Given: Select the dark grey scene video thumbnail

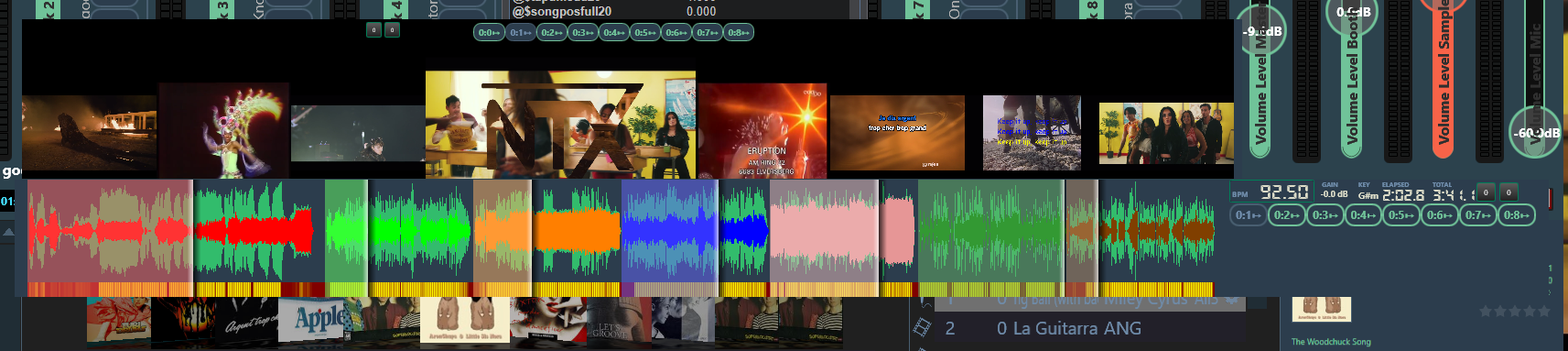Looking at the screenshot, I should (x=358, y=134).
